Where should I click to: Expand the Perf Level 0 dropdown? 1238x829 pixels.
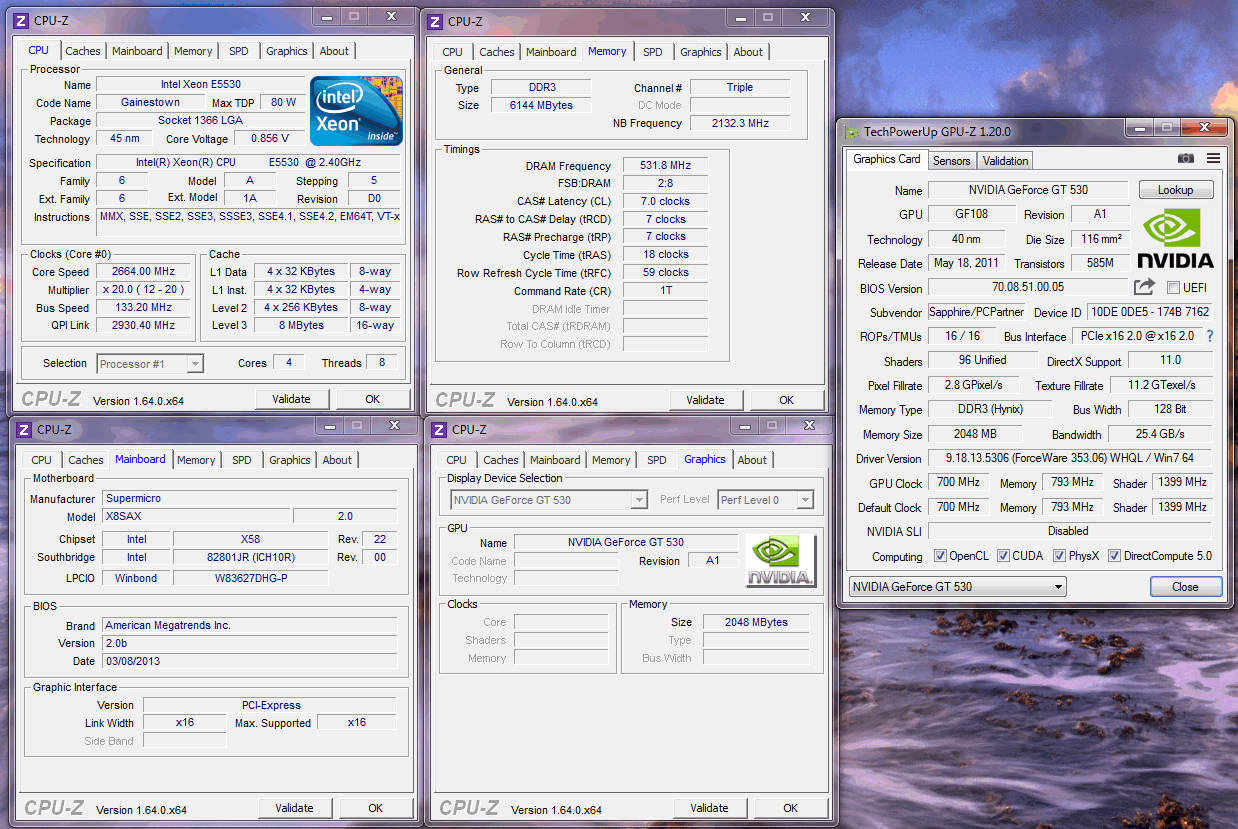pyautogui.click(x=766, y=500)
